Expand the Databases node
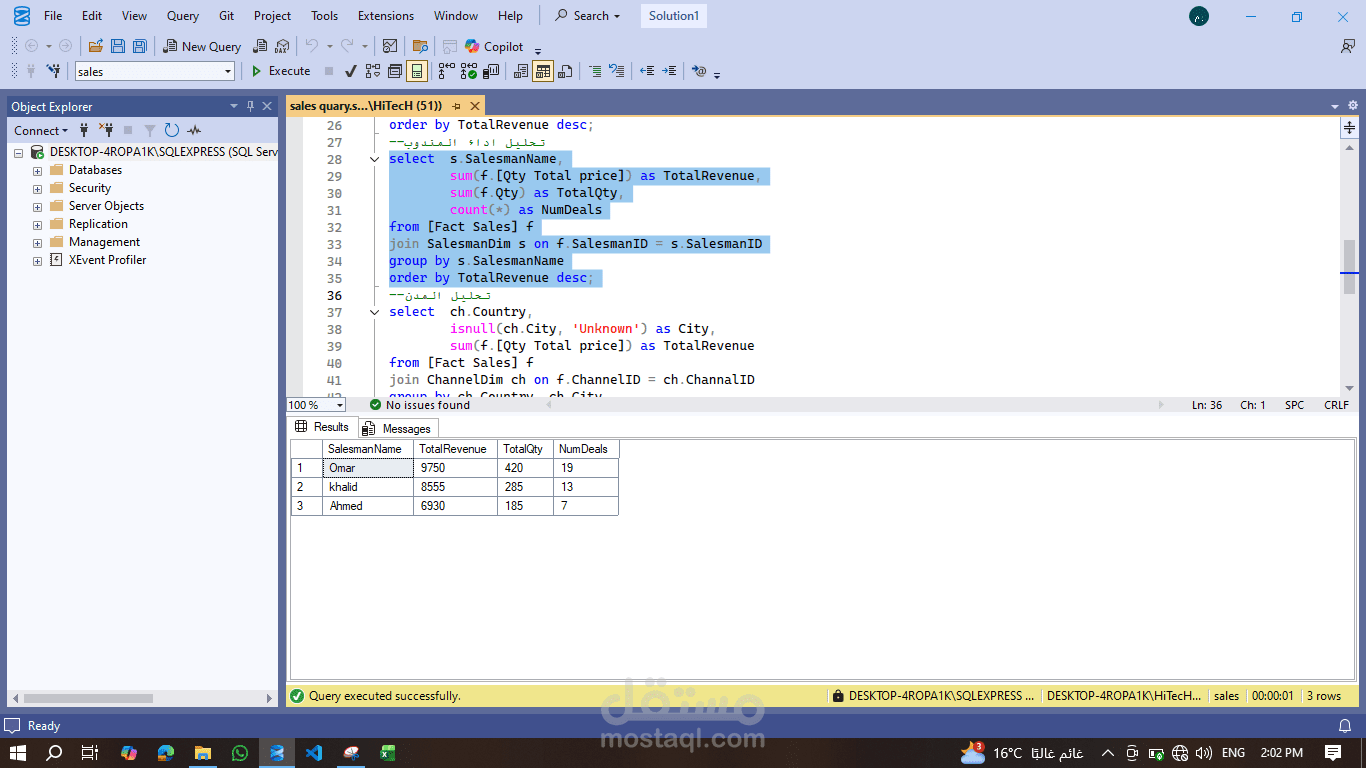Viewport: 1366px width, 768px height. click(36, 169)
